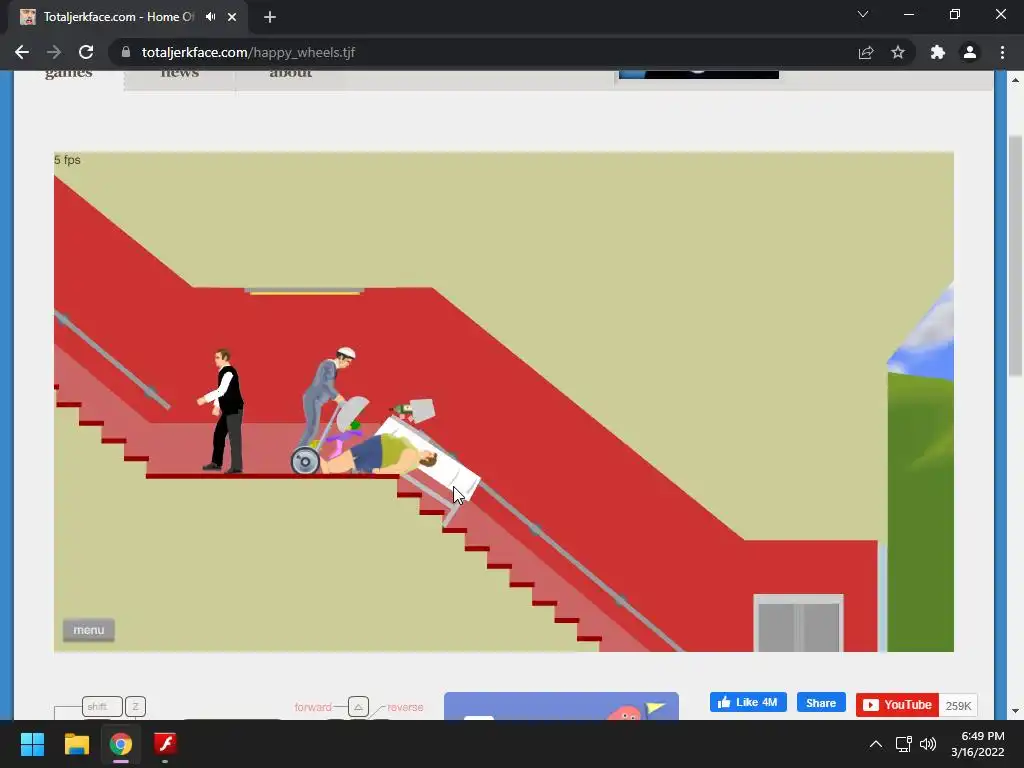The width and height of the screenshot is (1024, 768).
Task: Click the grey elevator doors
Action: coord(798,626)
